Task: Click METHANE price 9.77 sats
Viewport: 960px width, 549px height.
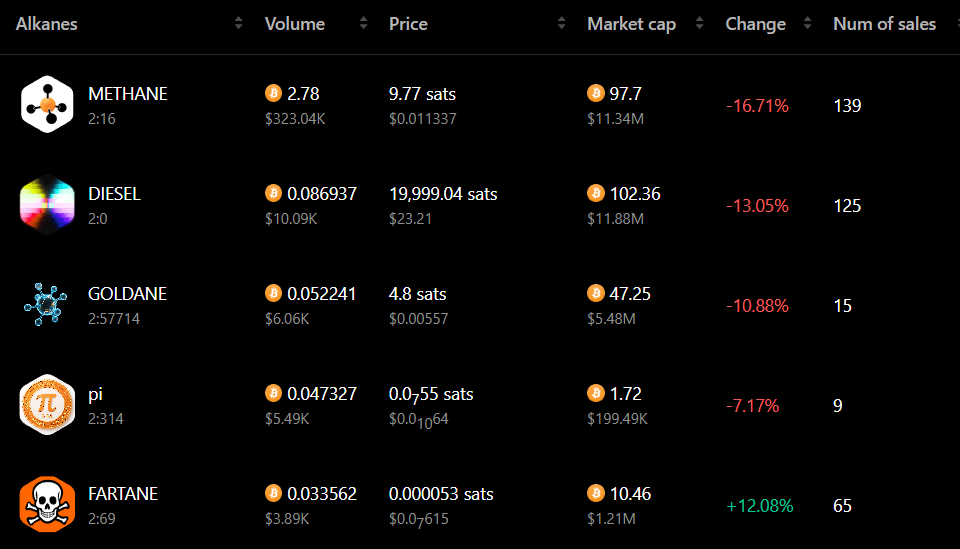Action: (x=422, y=94)
